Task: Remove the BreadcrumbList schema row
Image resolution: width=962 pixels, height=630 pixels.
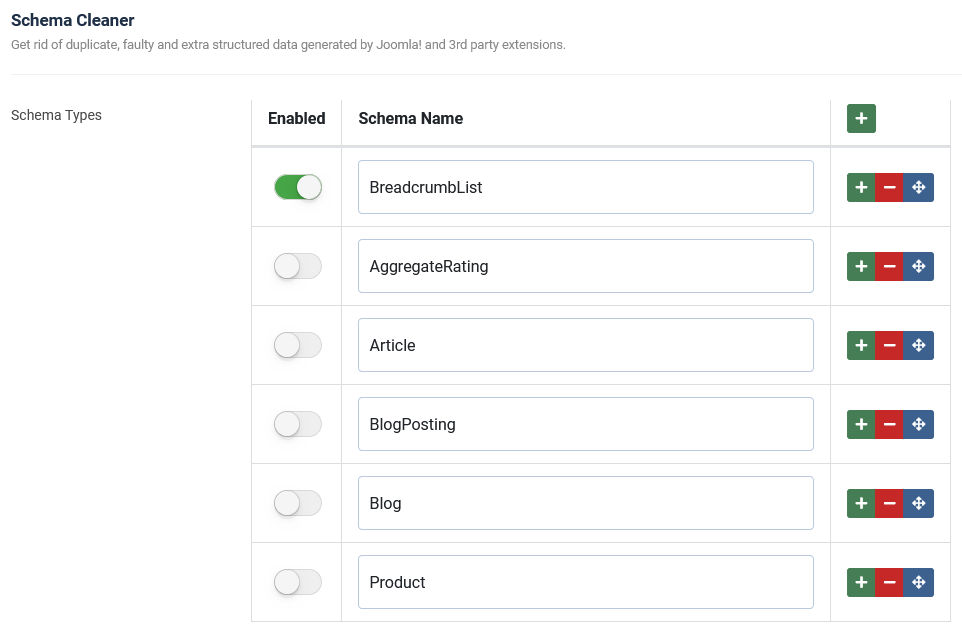Action: click(889, 188)
